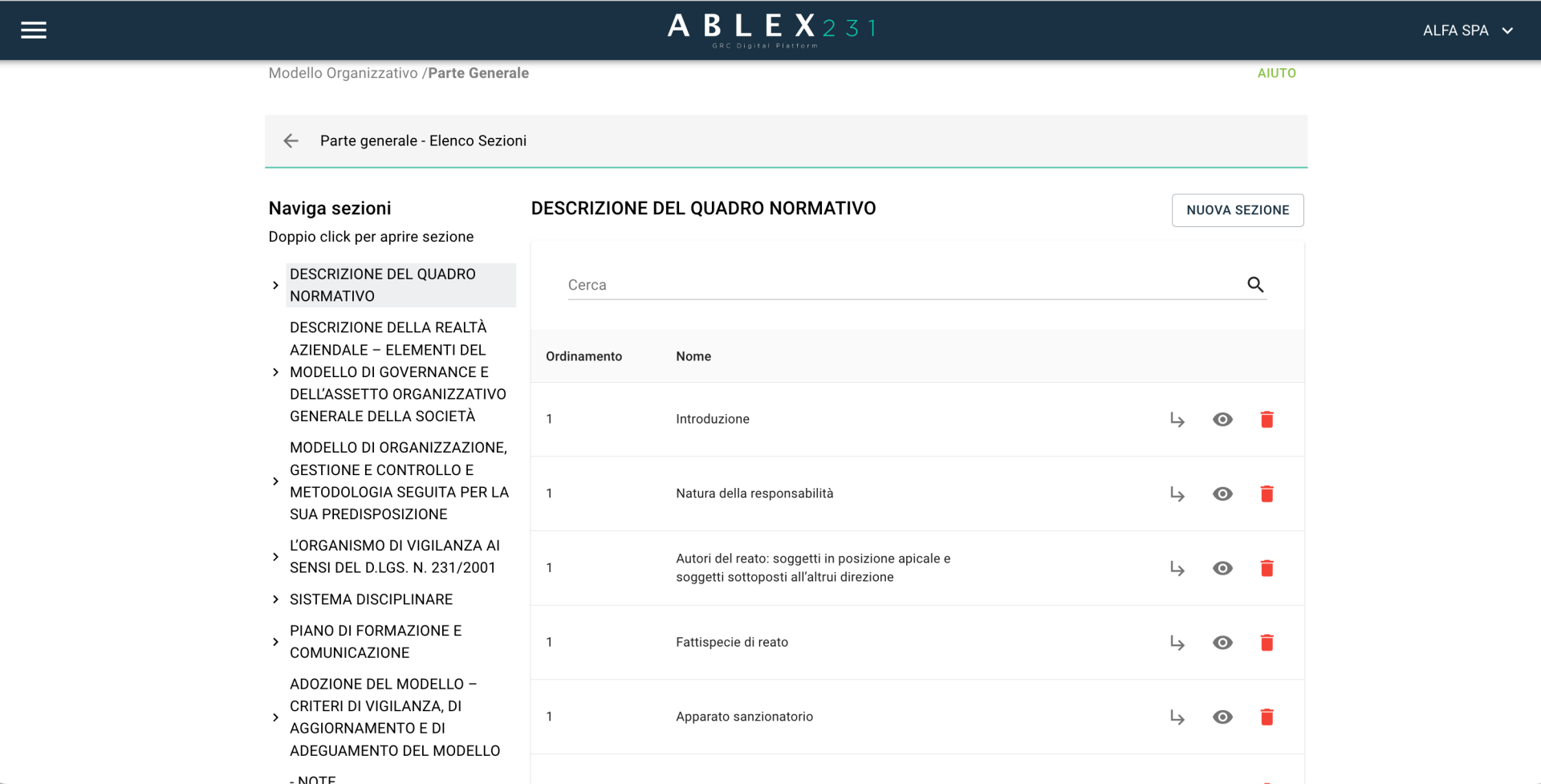The image size is (1541, 784).
Task: Open the hamburger main menu
Action: pyautogui.click(x=33, y=30)
